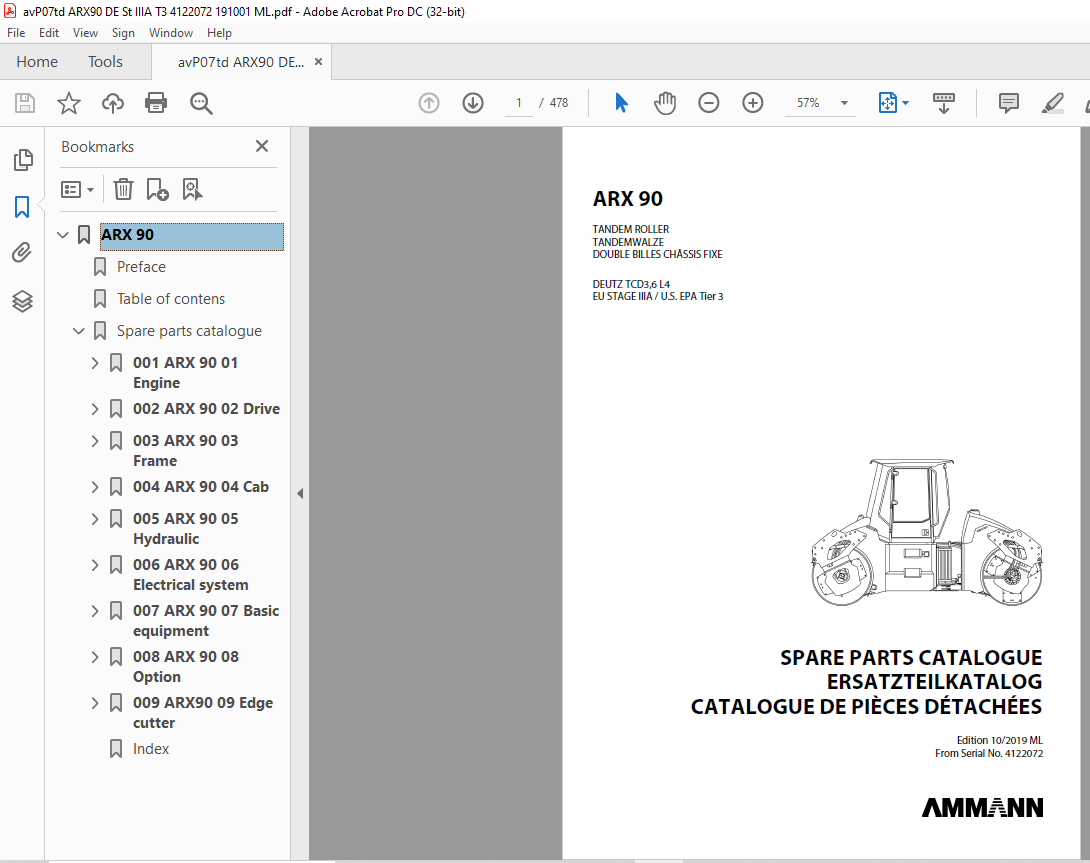The height and width of the screenshot is (863, 1090).
Task: Expand 002 ARX 90 02 Drive bookmark
Action: 95,409
